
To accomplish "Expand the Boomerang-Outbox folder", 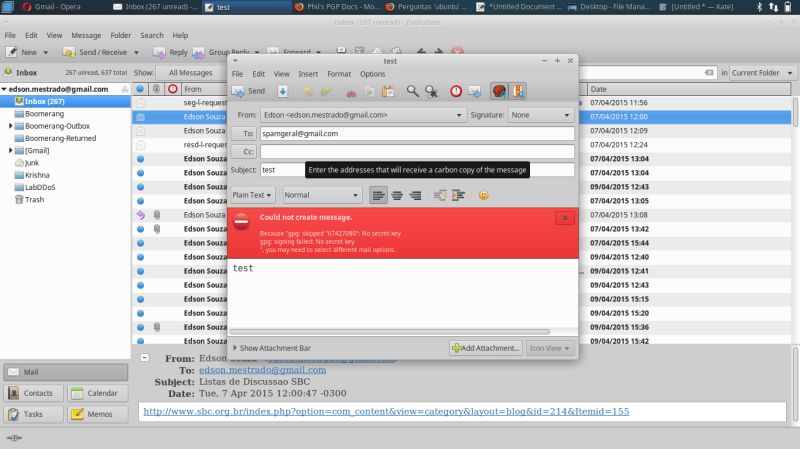I will pyautogui.click(x=10, y=126).
